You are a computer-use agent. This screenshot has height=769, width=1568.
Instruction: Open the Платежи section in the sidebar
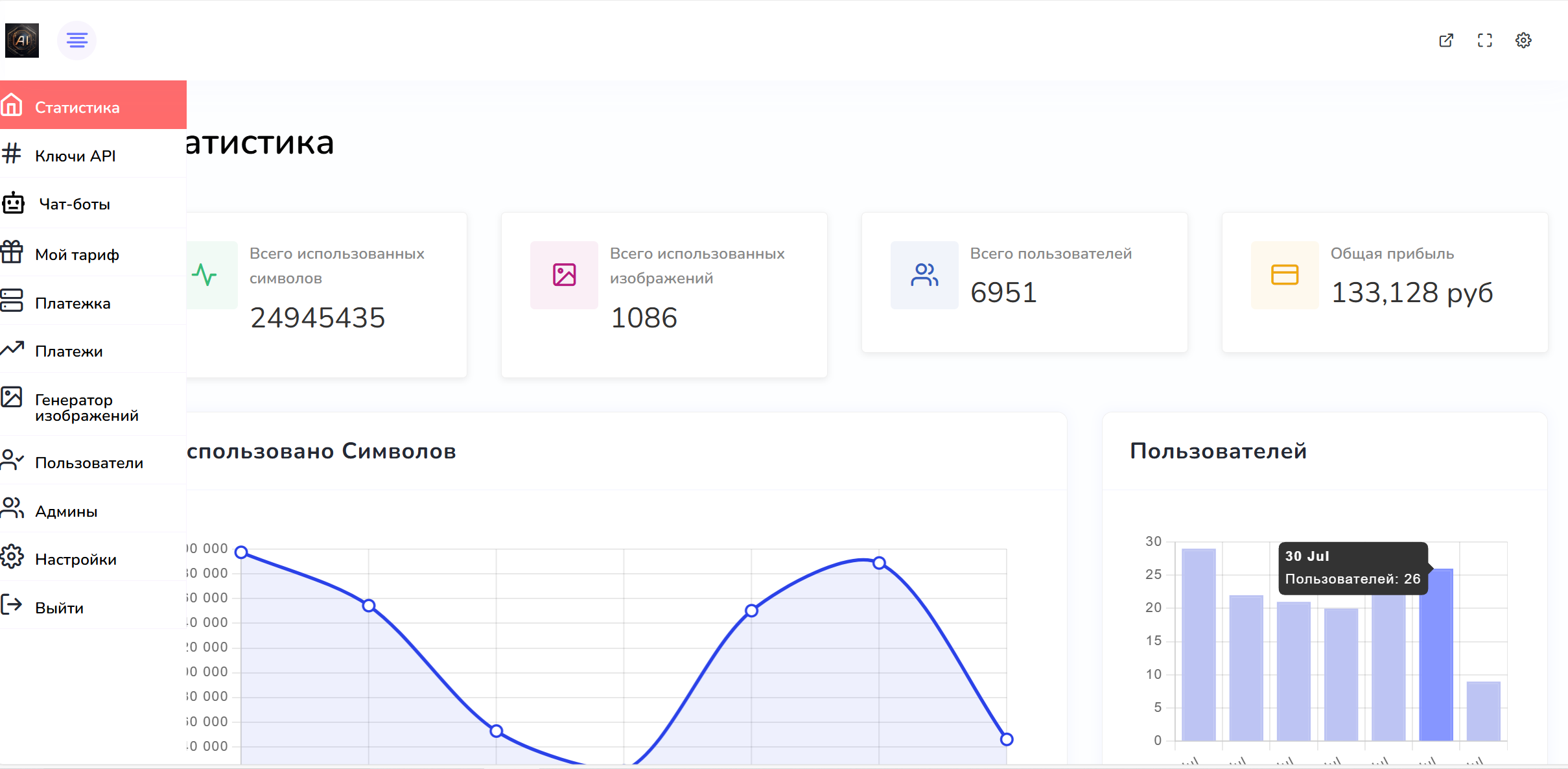tap(93, 351)
